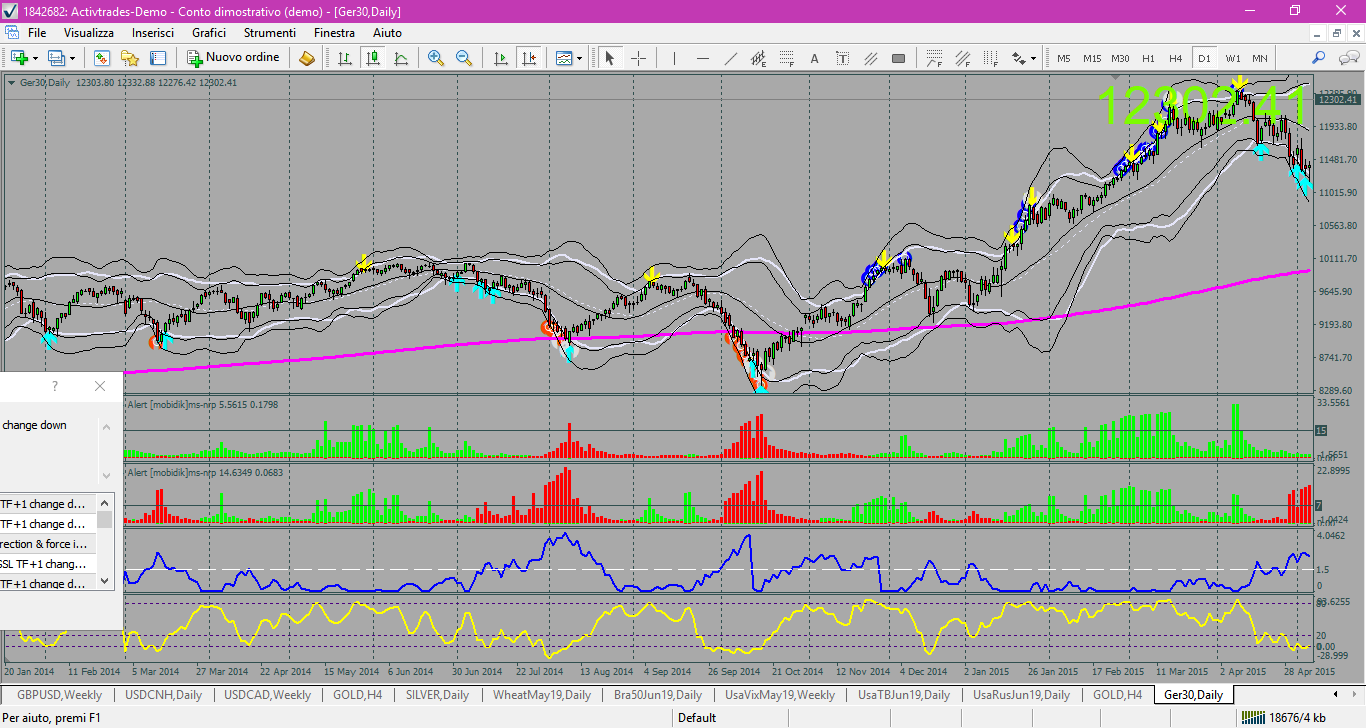The width and height of the screenshot is (1366, 728).
Task: Select the H4 timeframe button
Action: pyautogui.click(x=1176, y=58)
